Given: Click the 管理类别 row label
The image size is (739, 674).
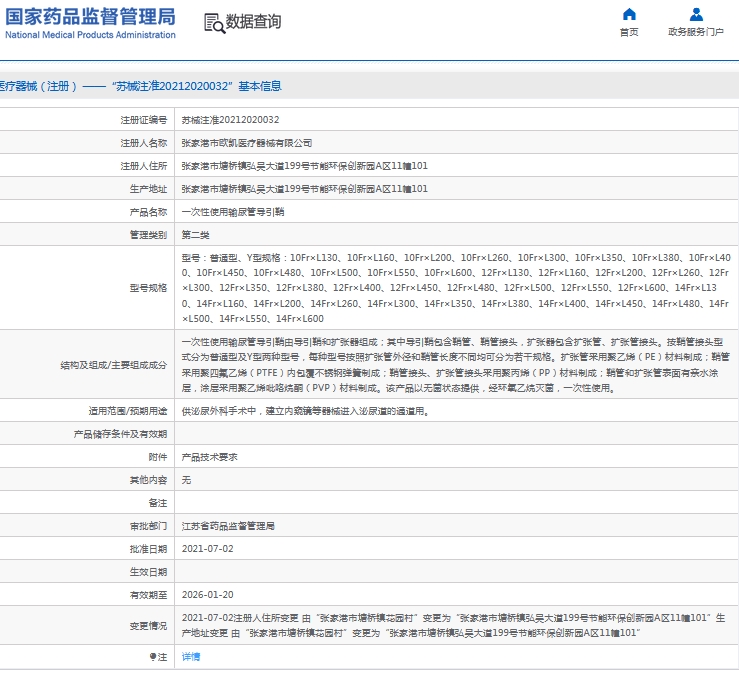Looking at the screenshot, I should 148,235.
